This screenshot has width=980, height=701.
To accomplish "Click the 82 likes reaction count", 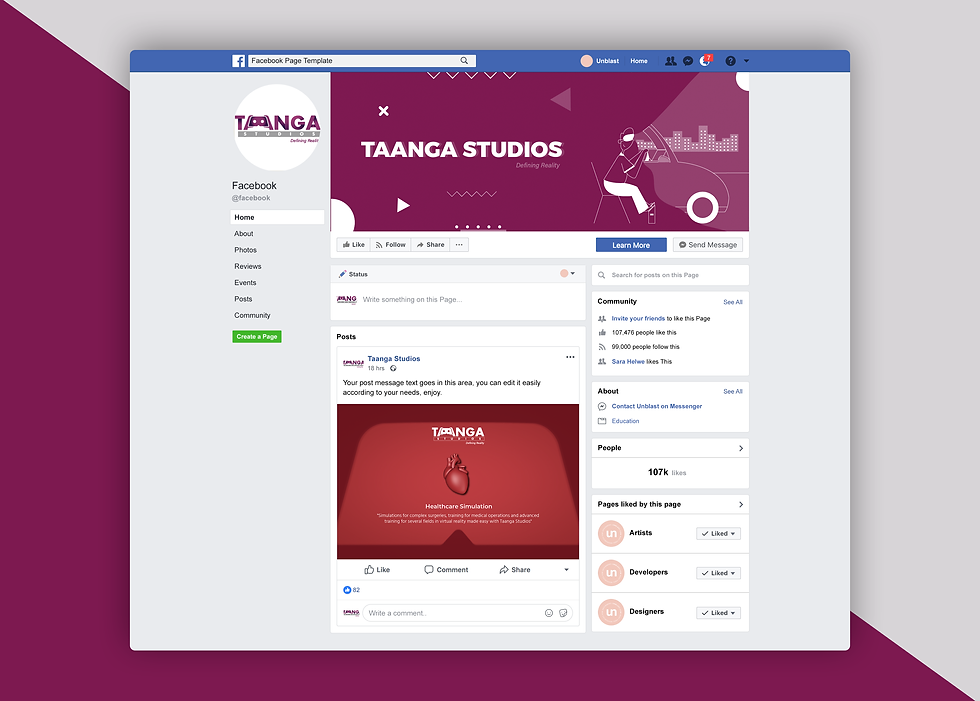I will click(x=351, y=590).
